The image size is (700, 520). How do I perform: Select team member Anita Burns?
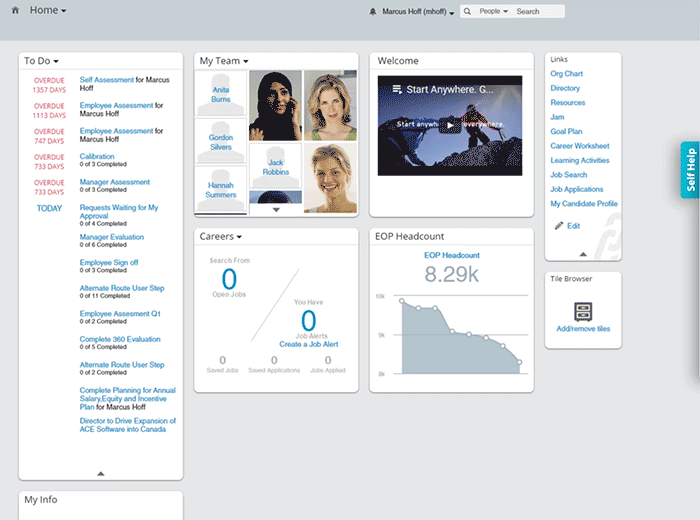(221, 94)
